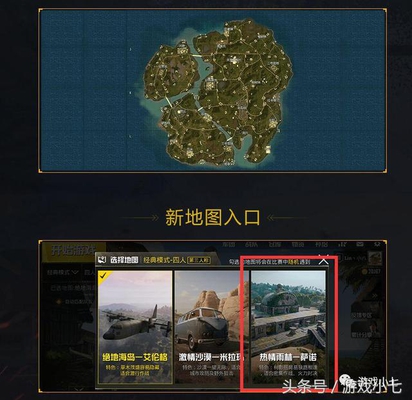
Task: Click the gold coin balance icon
Action: click(x=365, y=272)
